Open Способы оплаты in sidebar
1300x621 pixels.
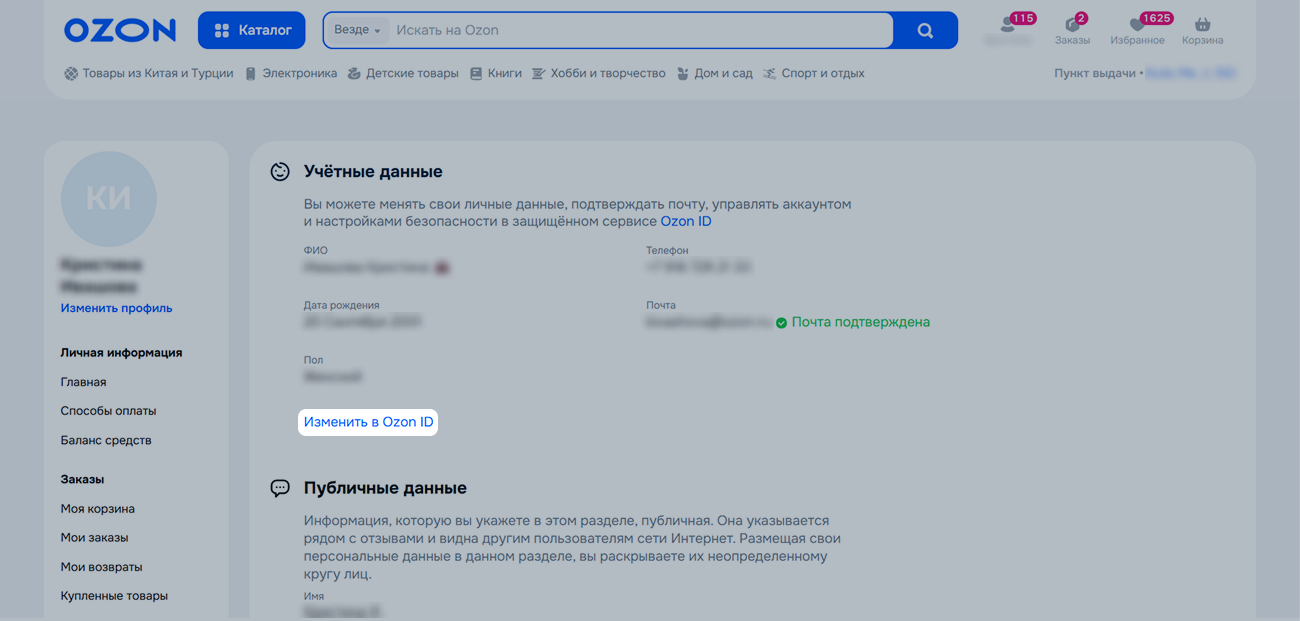[x=108, y=411]
